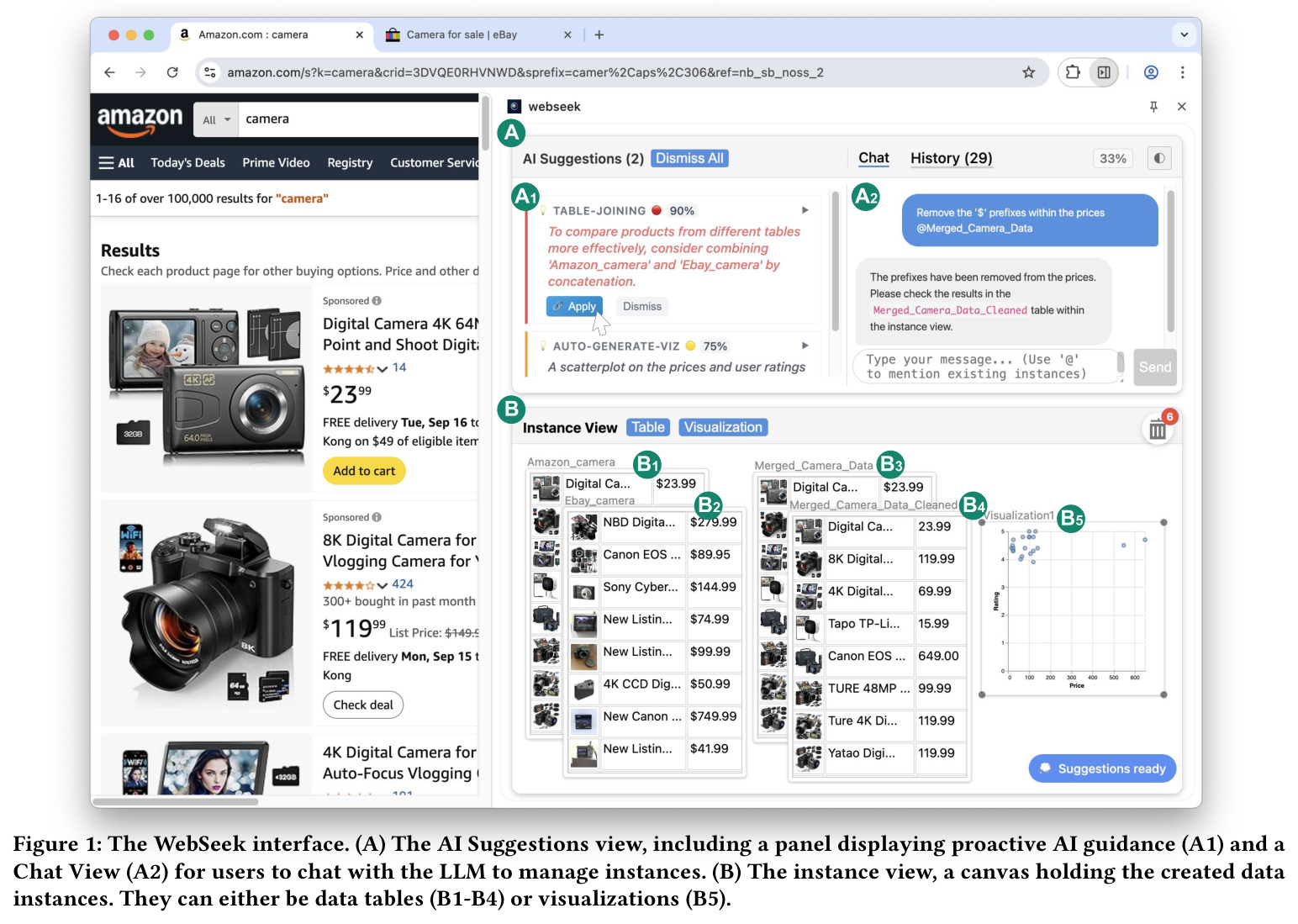This screenshot has width=1298, height=924.
Task: Dismiss the table-joining suggestion
Action: pos(642,306)
